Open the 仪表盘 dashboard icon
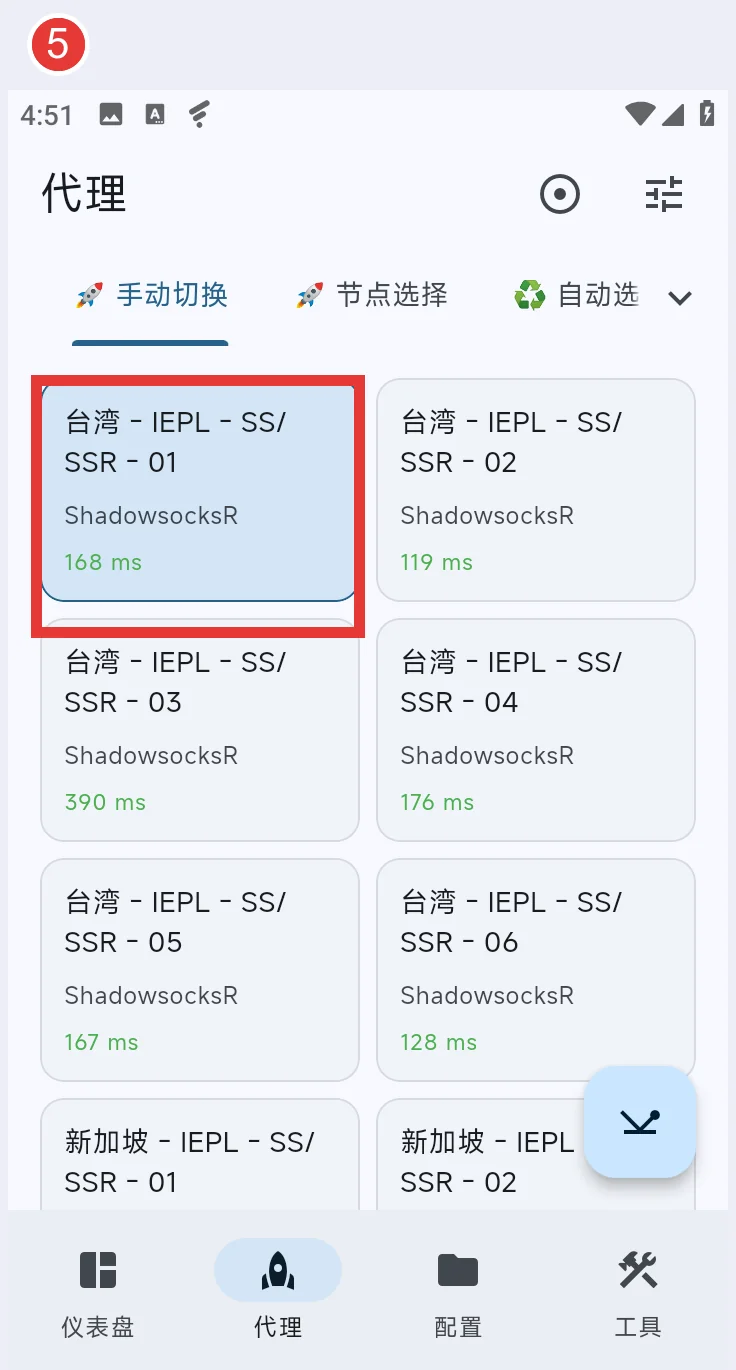Screen dimensions: 736x1370 click(x=98, y=1270)
